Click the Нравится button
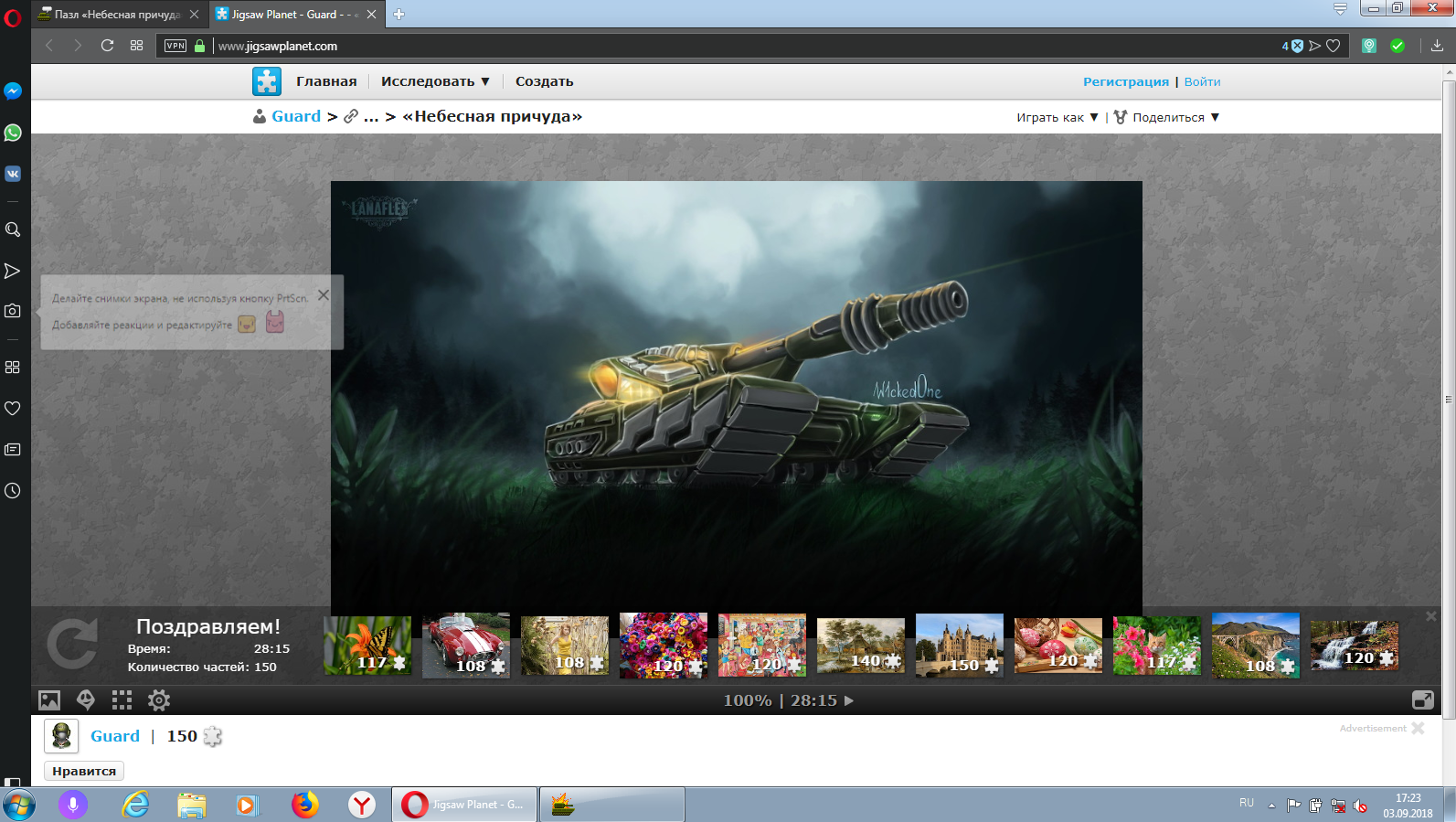1456x822 pixels. [84, 771]
